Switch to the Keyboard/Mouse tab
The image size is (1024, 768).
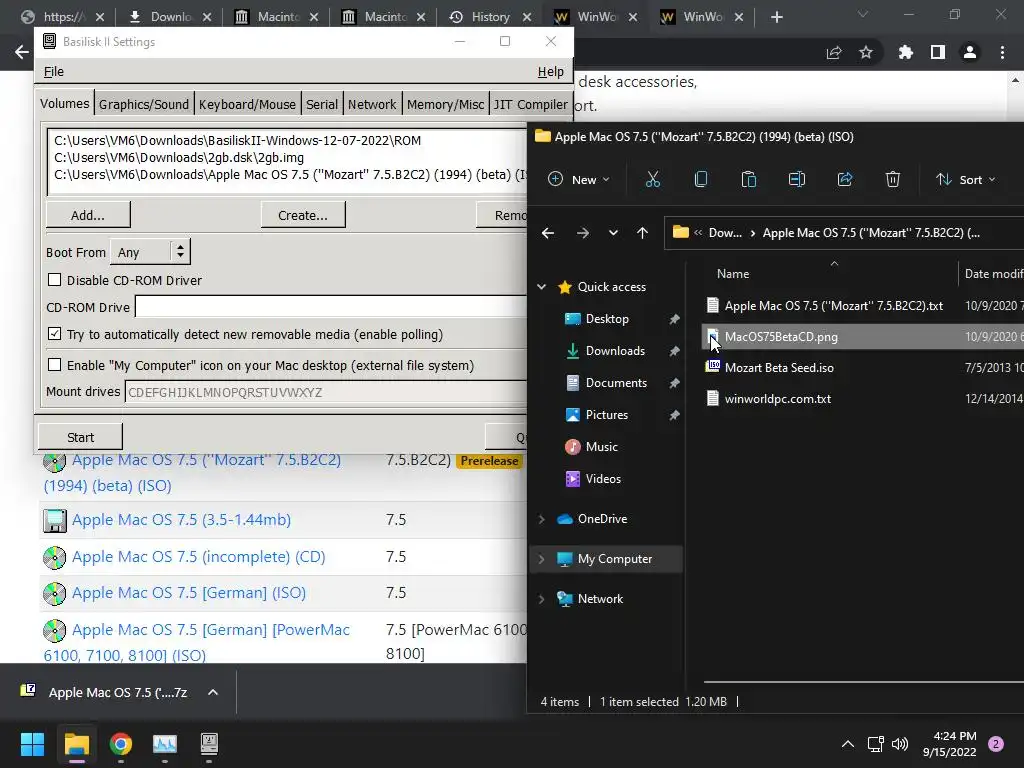click(x=247, y=104)
